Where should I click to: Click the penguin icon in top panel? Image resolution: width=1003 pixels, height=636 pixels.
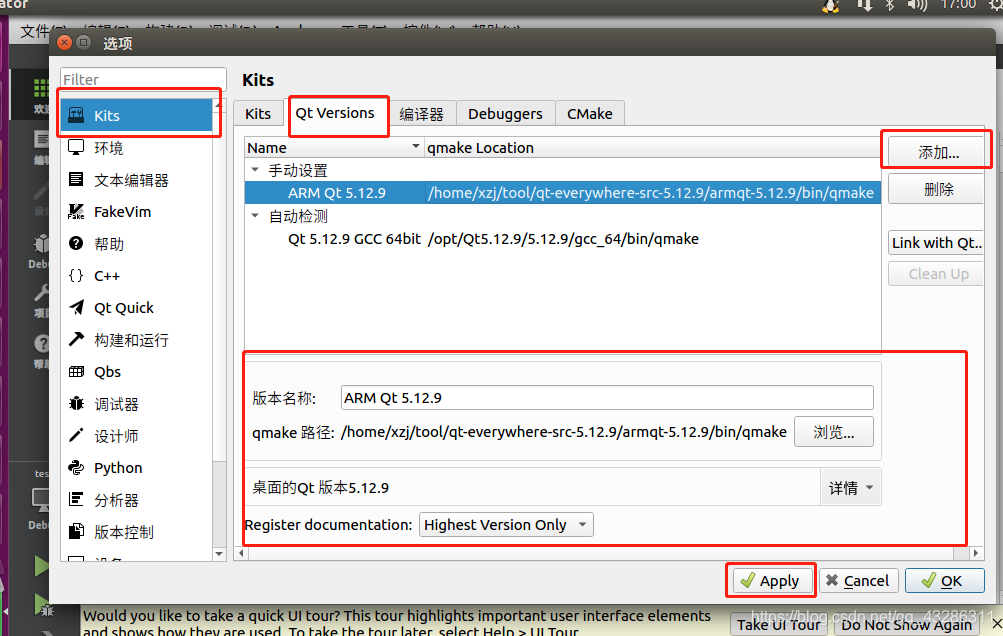[x=831, y=6]
